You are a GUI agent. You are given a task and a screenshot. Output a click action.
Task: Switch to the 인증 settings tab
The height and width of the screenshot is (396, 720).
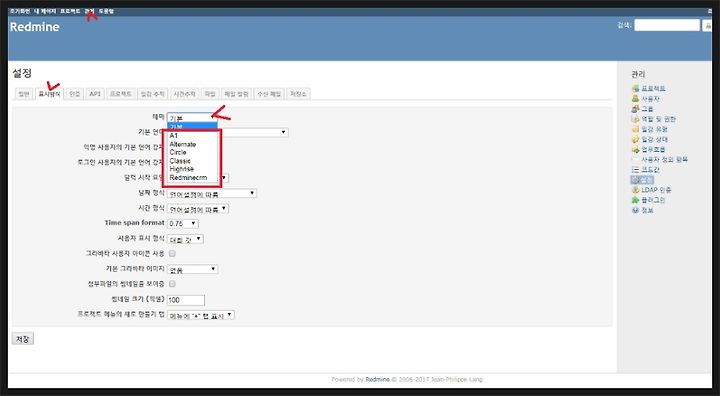[74, 94]
